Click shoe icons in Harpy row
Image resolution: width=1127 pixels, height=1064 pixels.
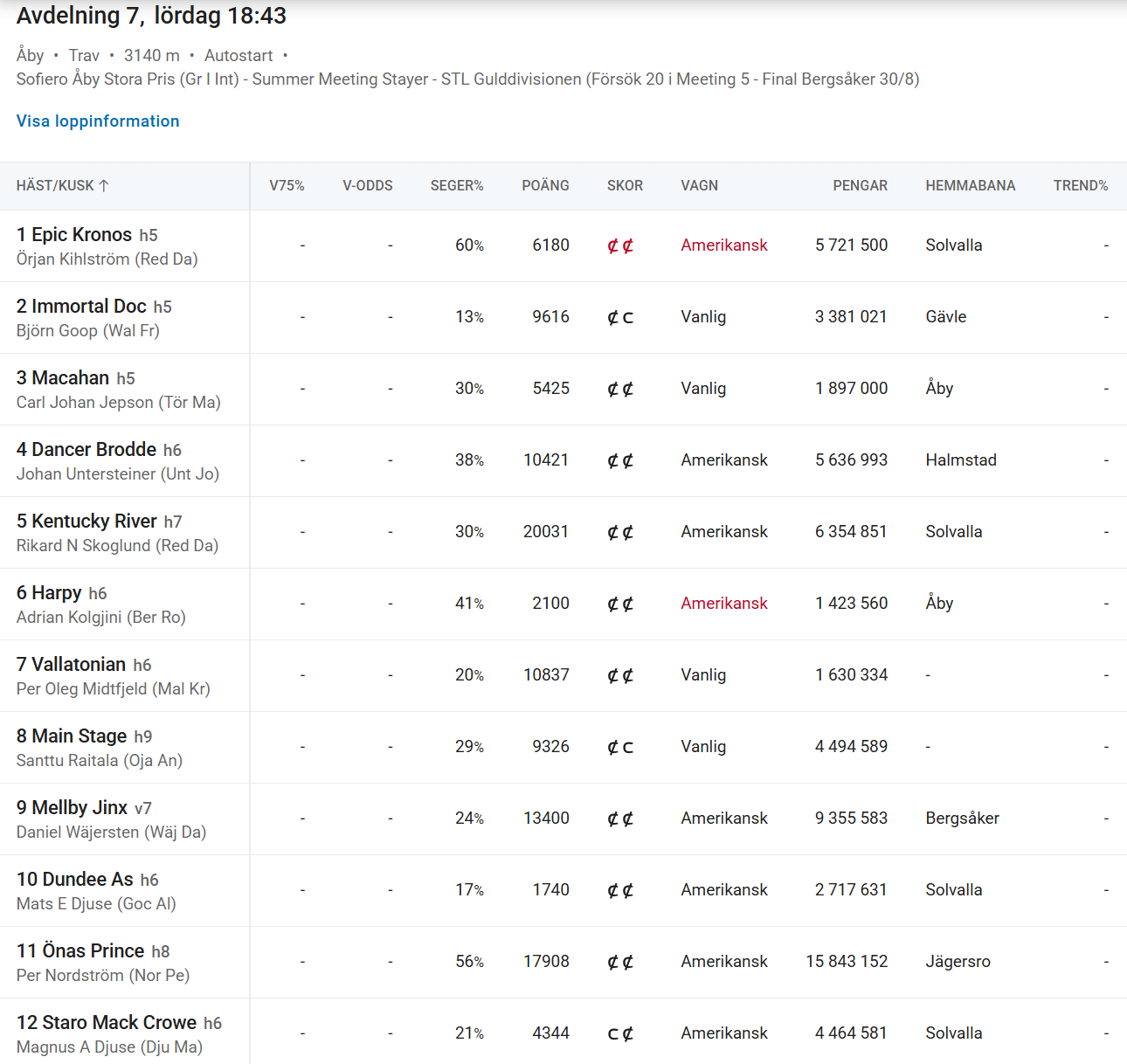coord(620,604)
